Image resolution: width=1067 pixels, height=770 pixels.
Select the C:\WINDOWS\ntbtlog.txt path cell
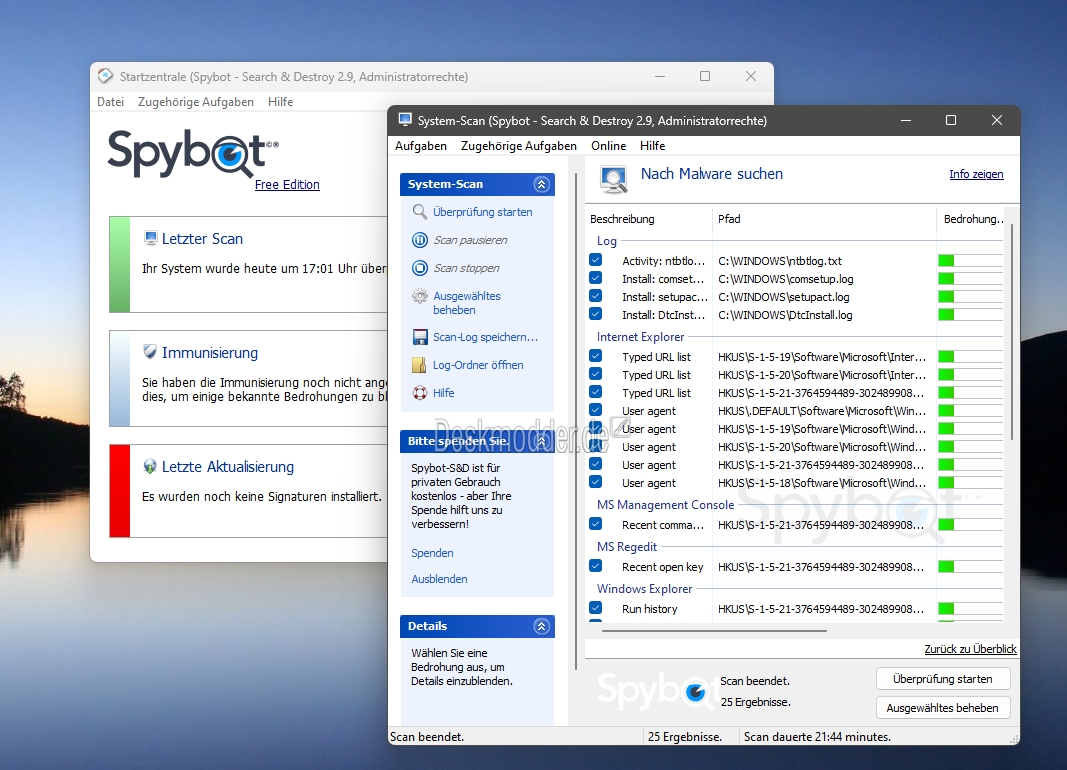click(x=780, y=261)
